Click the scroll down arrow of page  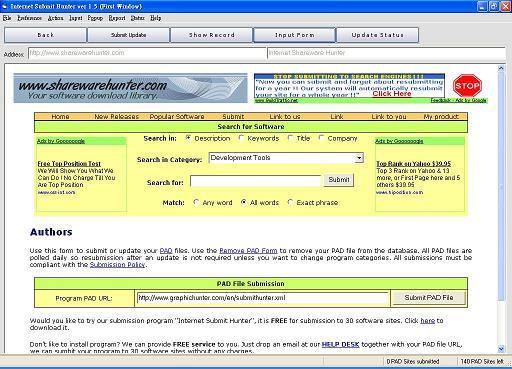(501, 349)
